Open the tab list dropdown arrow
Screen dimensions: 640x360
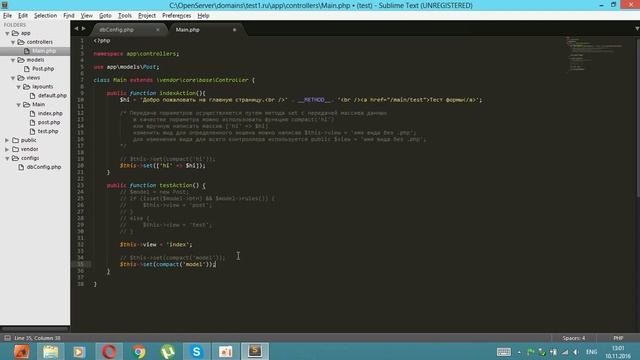pos(637,29)
